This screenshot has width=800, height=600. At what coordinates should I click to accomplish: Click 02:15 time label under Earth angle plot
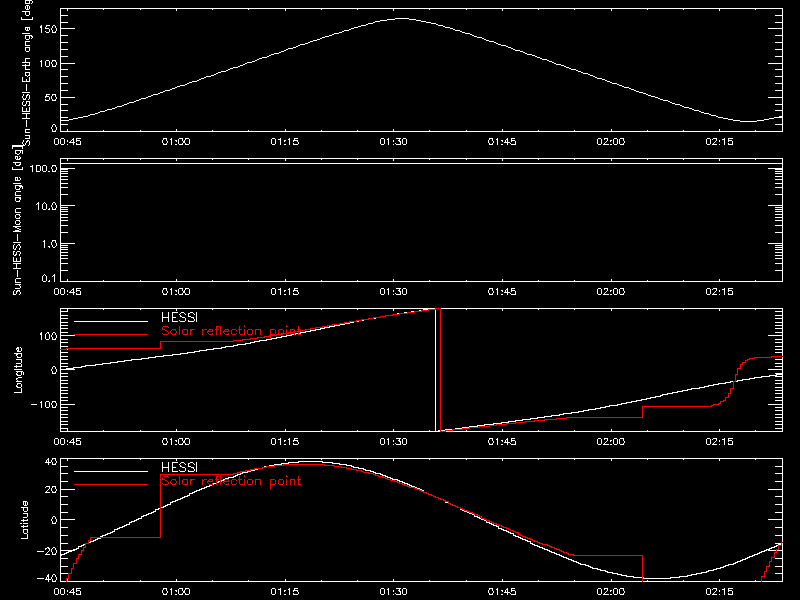719,142
